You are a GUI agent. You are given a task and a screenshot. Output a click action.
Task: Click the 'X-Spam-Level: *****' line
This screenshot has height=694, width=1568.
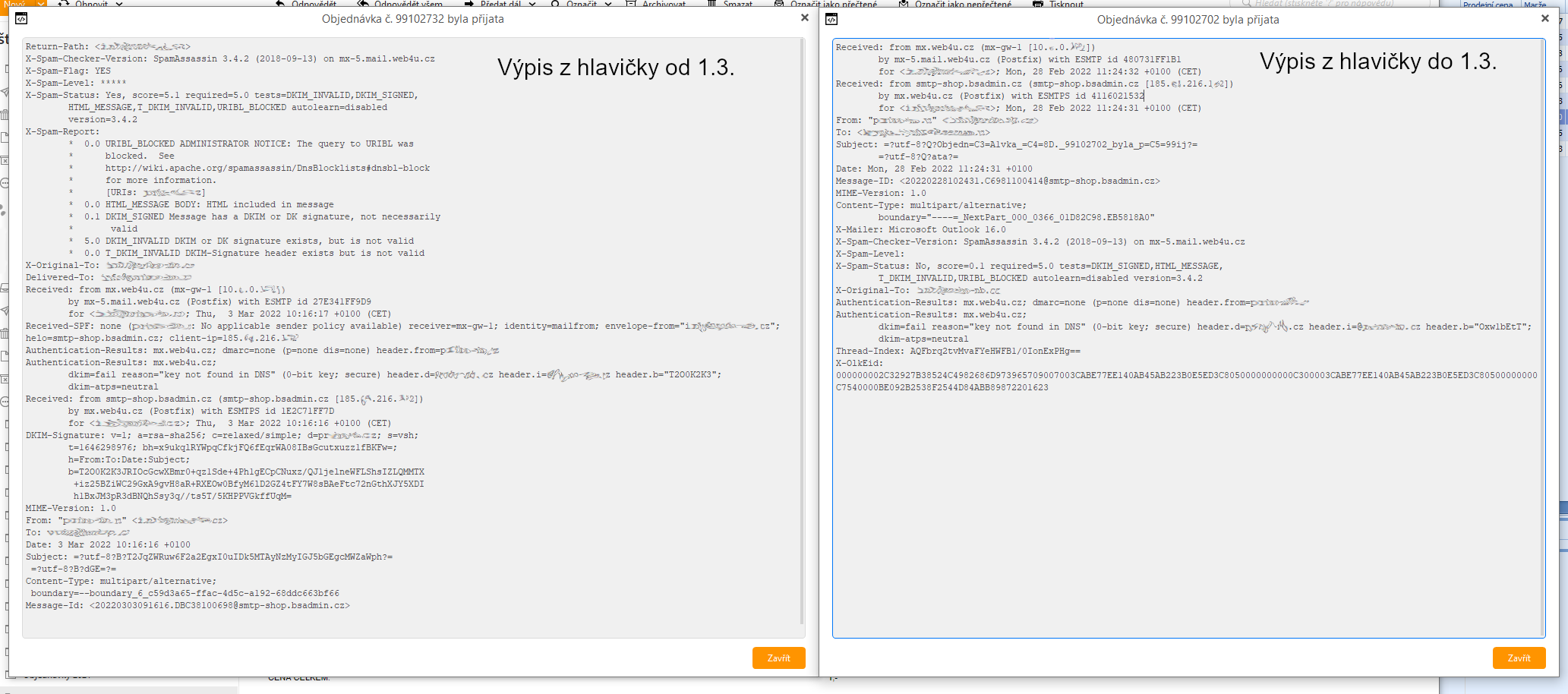coord(76,83)
